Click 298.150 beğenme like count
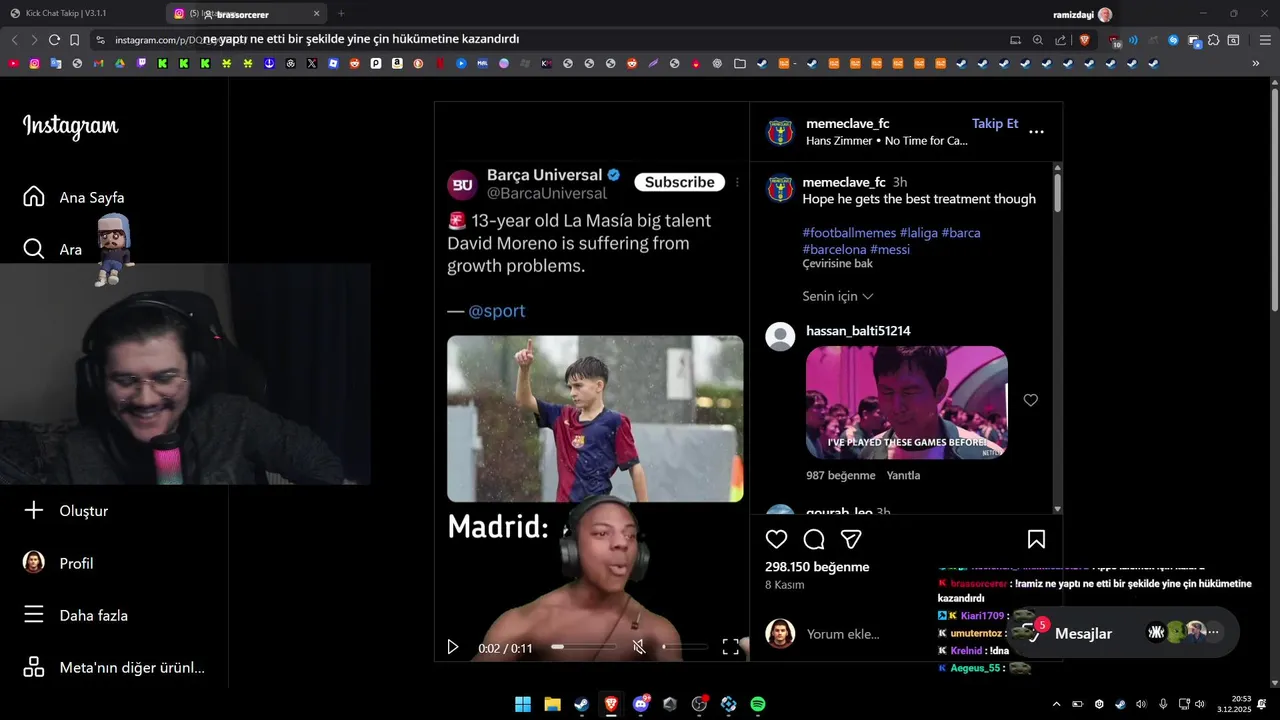The image size is (1280, 720). pos(817,566)
